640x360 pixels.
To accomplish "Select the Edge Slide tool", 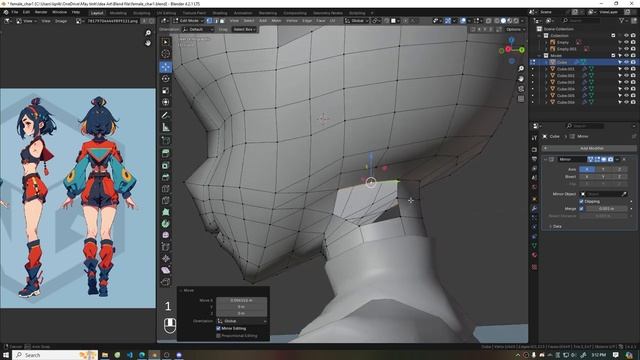I will click(165, 247).
